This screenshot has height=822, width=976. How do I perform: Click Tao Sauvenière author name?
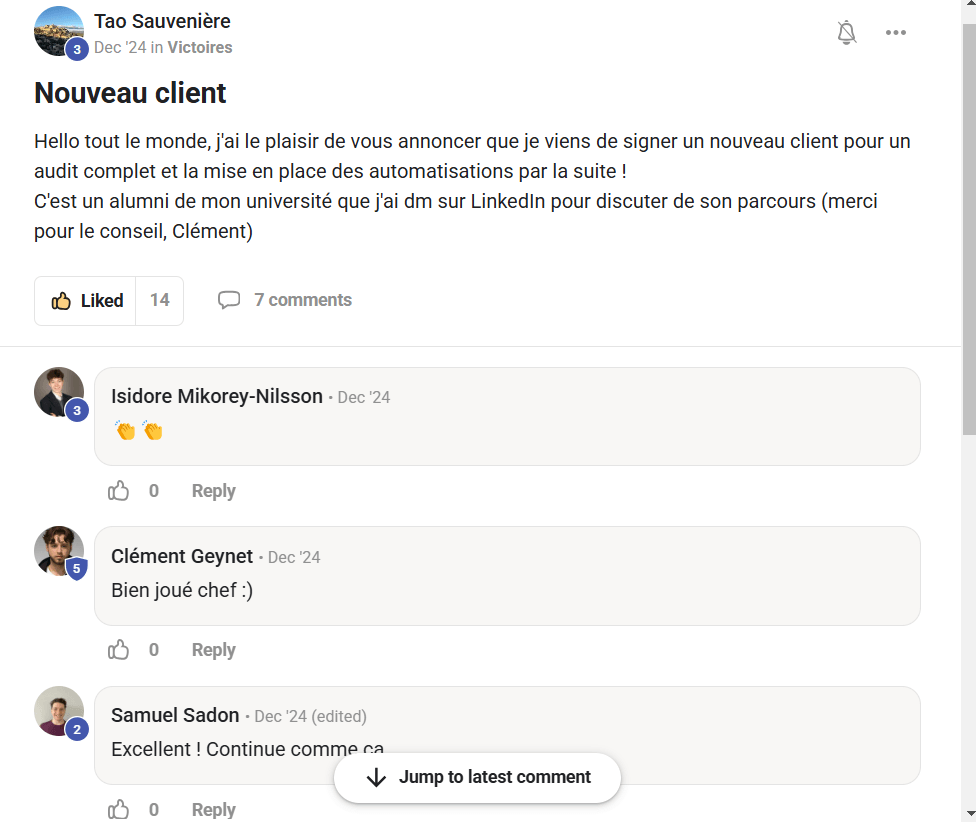[162, 21]
